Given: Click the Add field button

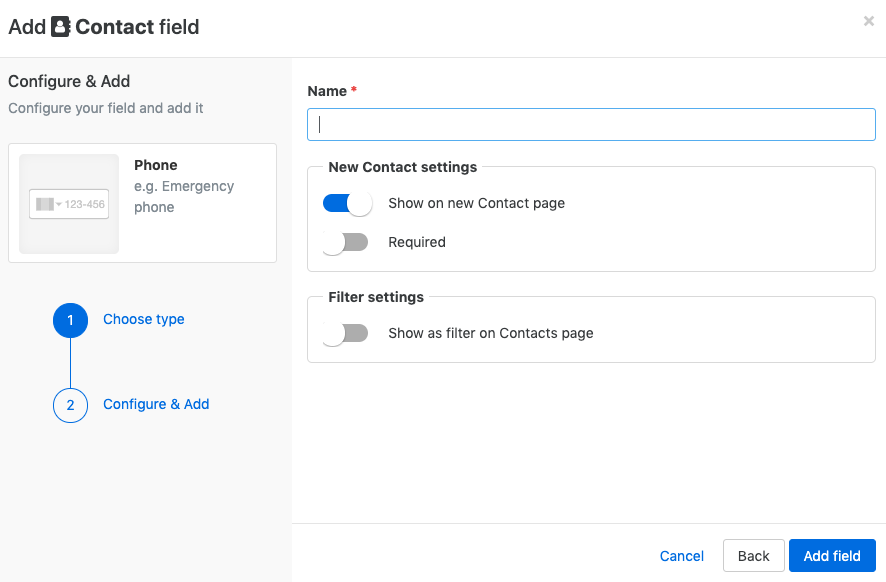Looking at the screenshot, I should coord(832,556).
